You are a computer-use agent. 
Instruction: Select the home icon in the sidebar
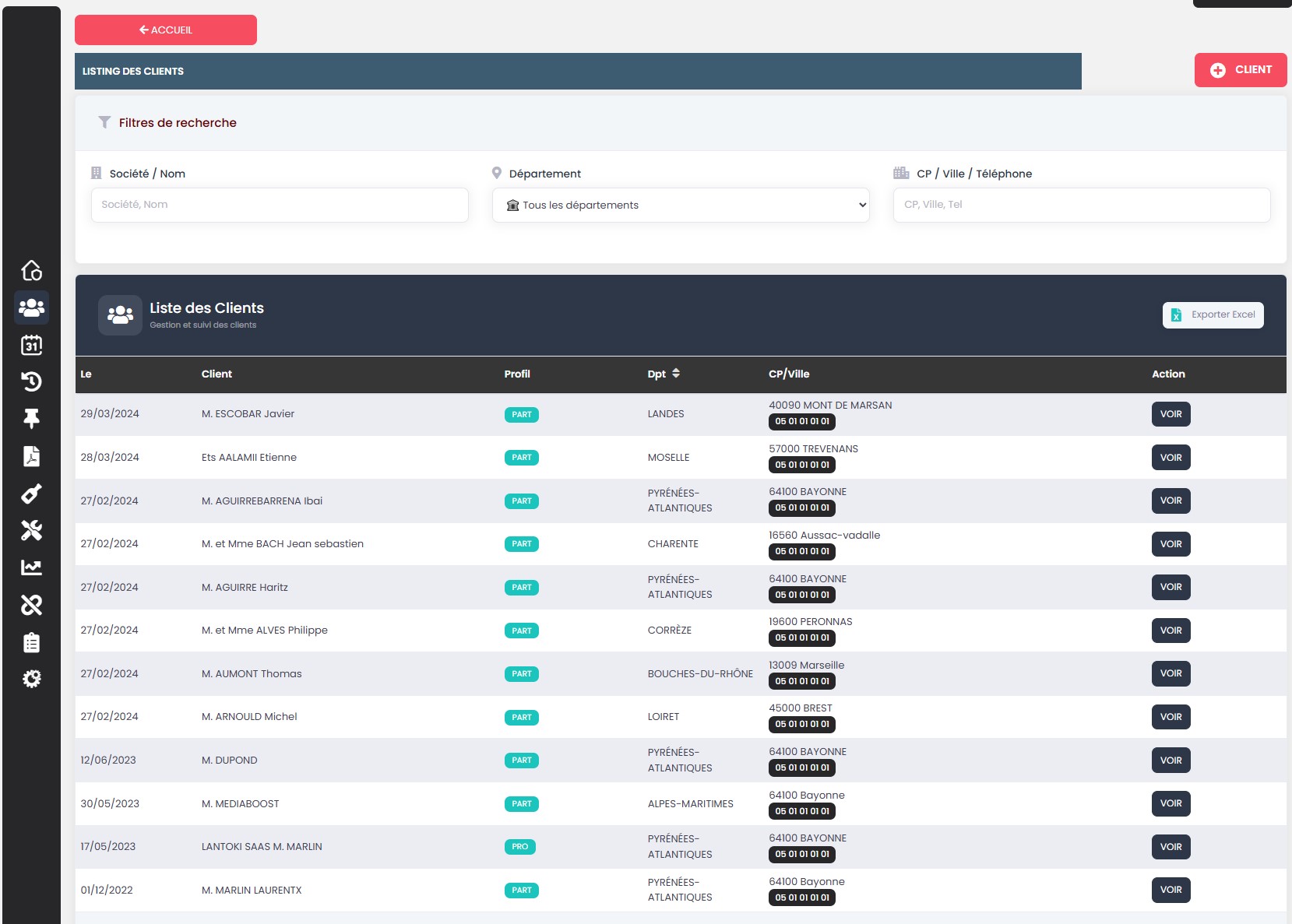point(31,271)
